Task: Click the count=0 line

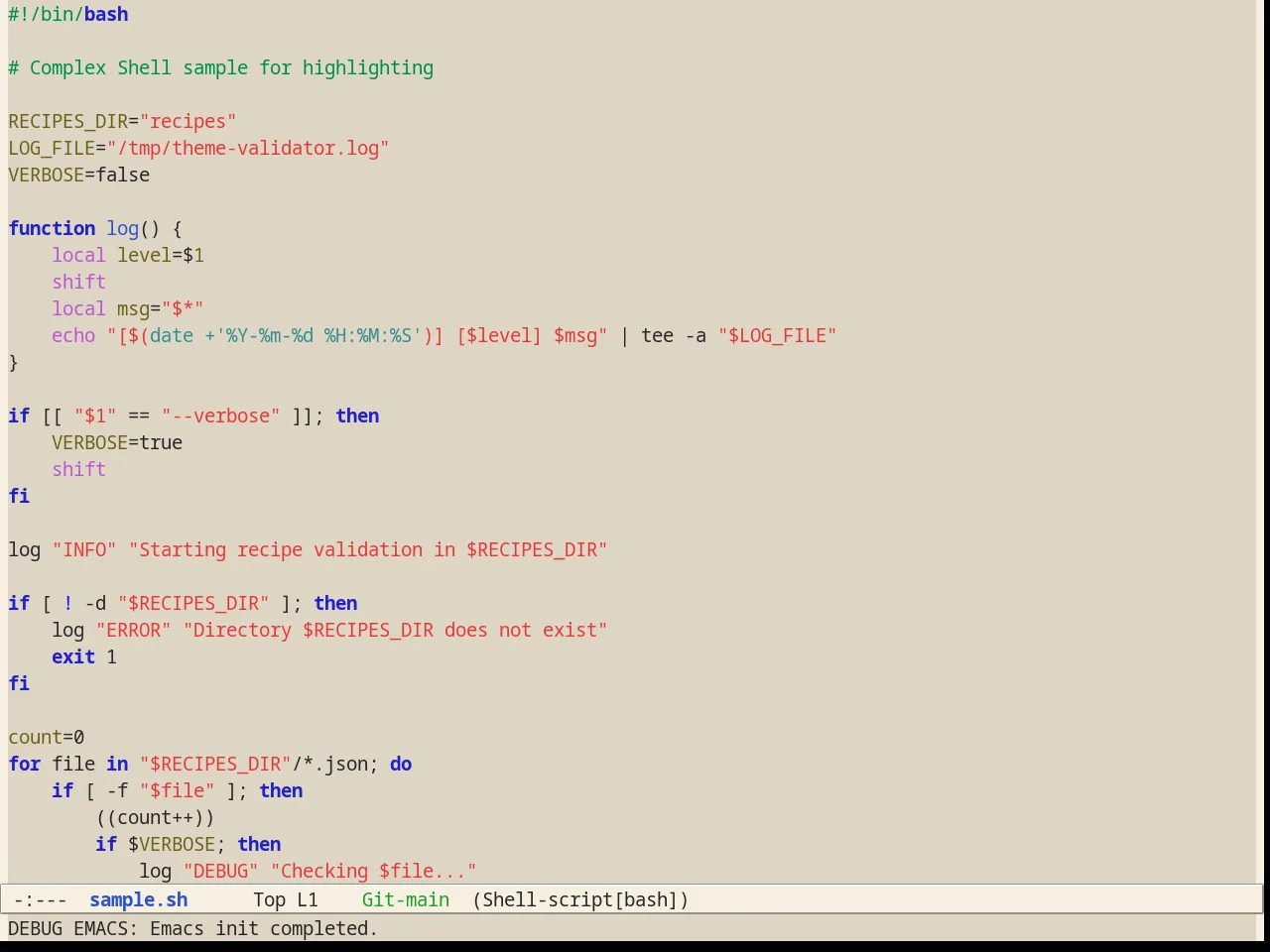Action: [47, 737]
